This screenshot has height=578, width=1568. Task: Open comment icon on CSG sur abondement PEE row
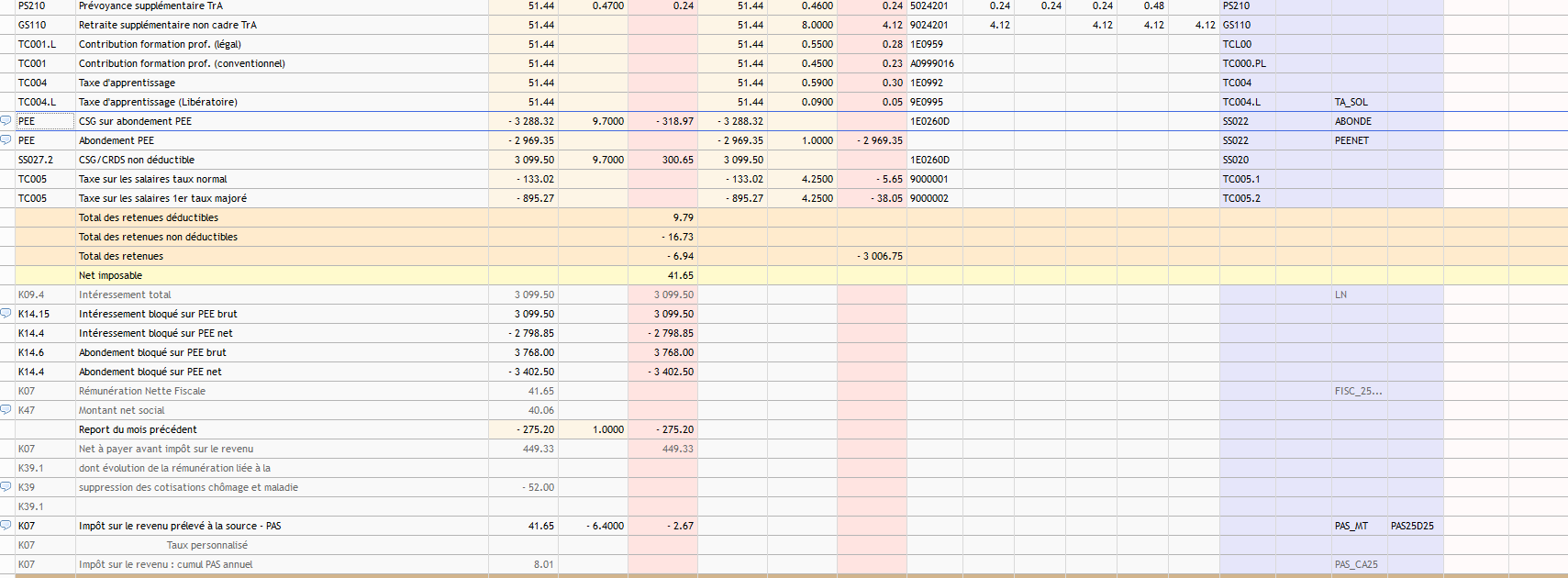[6, 120]
